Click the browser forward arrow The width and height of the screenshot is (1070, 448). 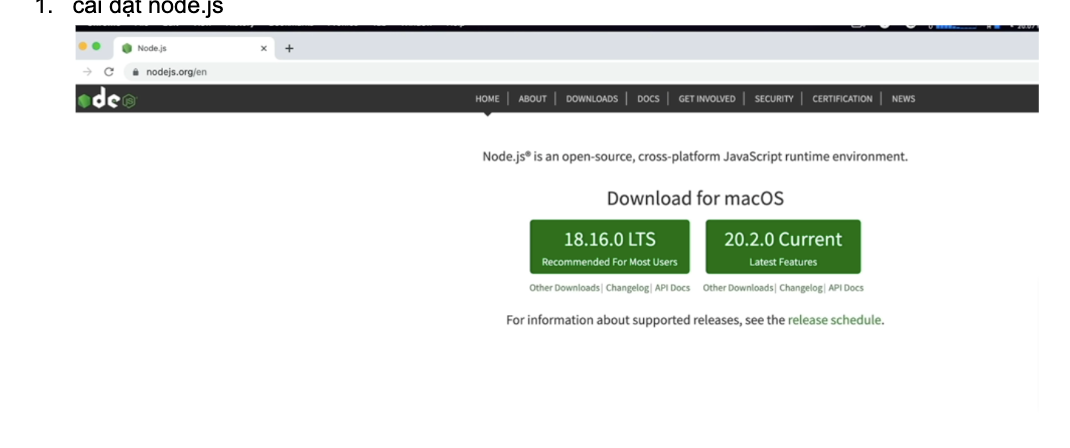click(x=87, y=72)
